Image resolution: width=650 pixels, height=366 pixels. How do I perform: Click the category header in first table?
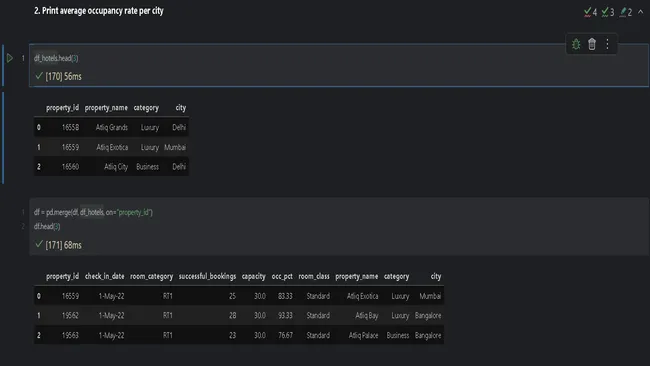click(146, 108)
